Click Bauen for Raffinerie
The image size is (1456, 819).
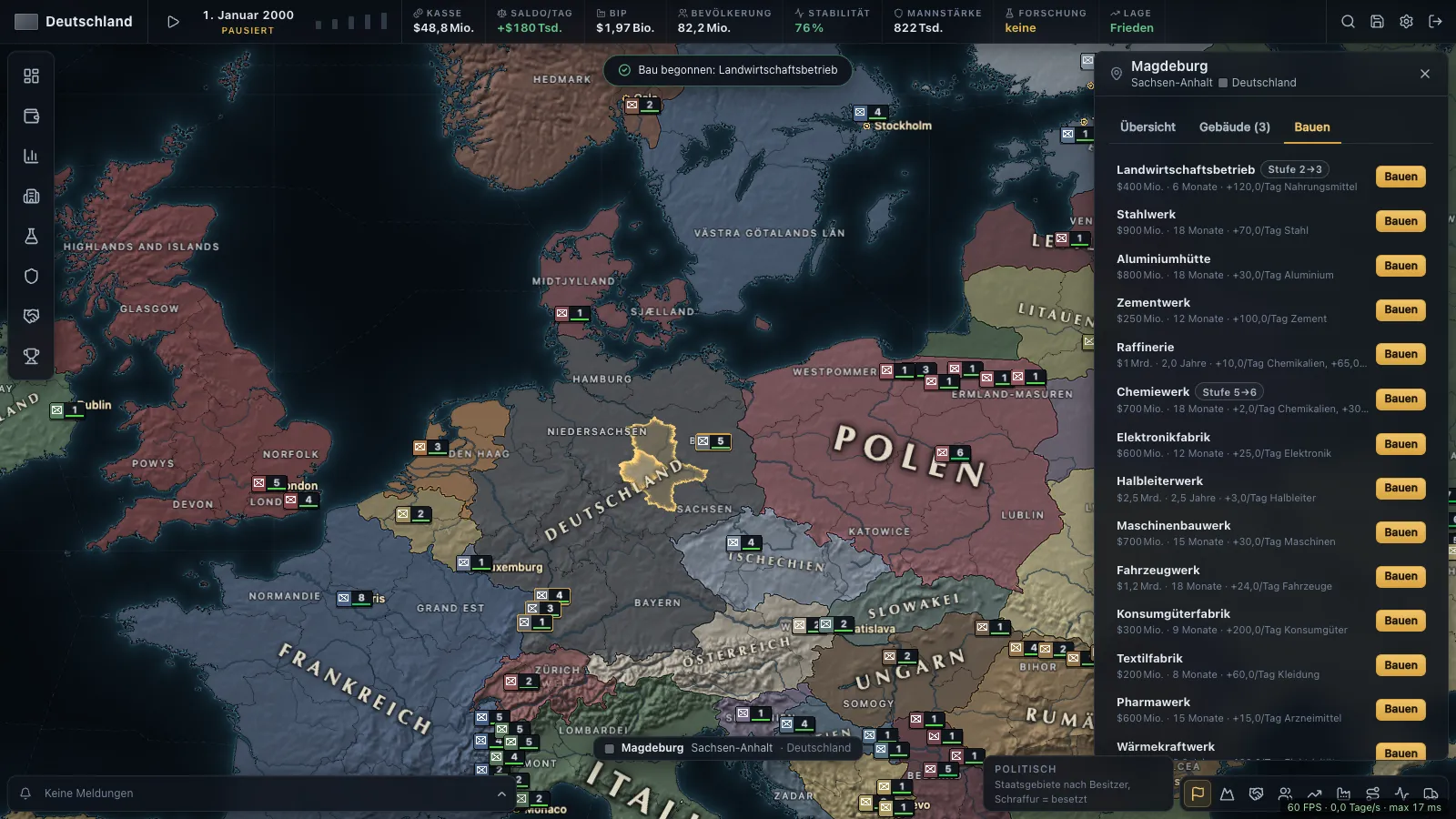tap(1400, 354)
